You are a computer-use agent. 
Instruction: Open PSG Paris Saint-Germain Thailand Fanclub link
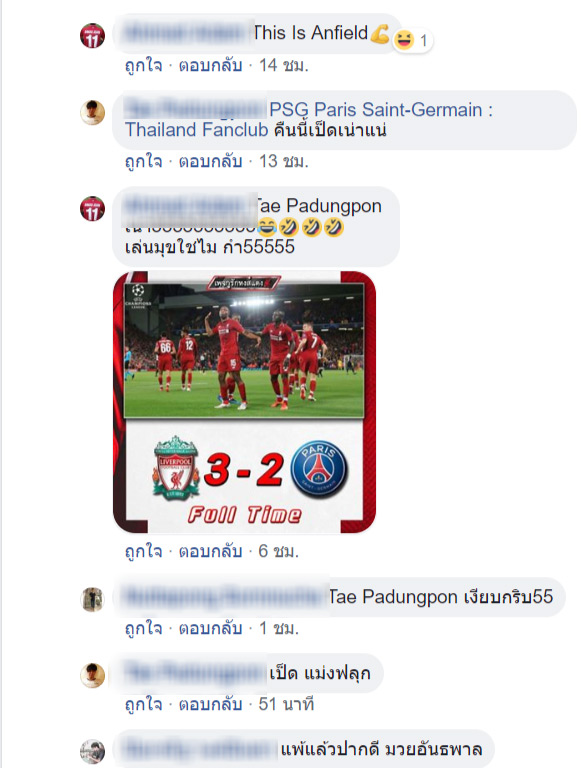pyautogui.click(x=309, y=120)
